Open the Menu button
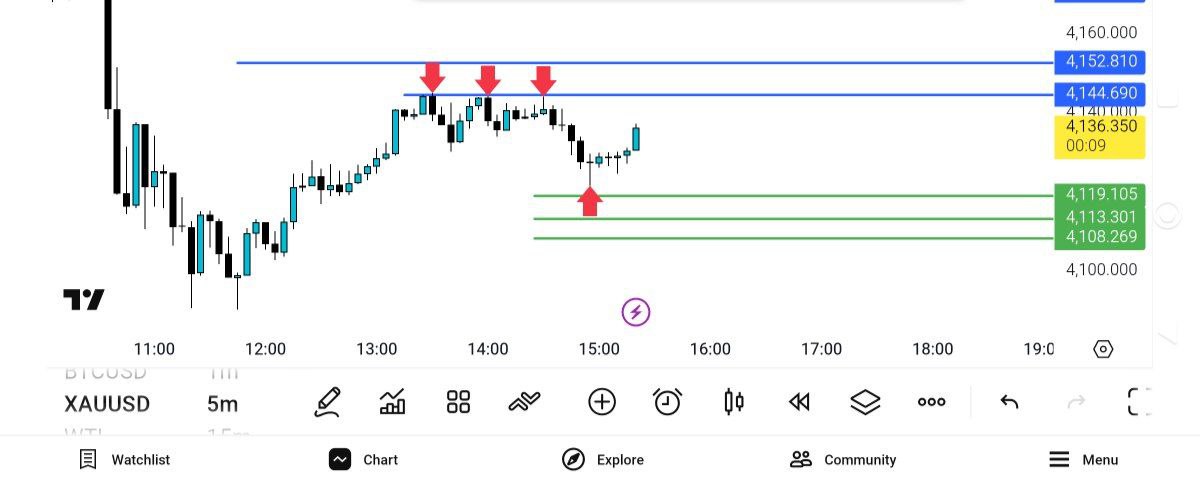The width and height of the screenshot is (1200, 484). pos(1083,460)
